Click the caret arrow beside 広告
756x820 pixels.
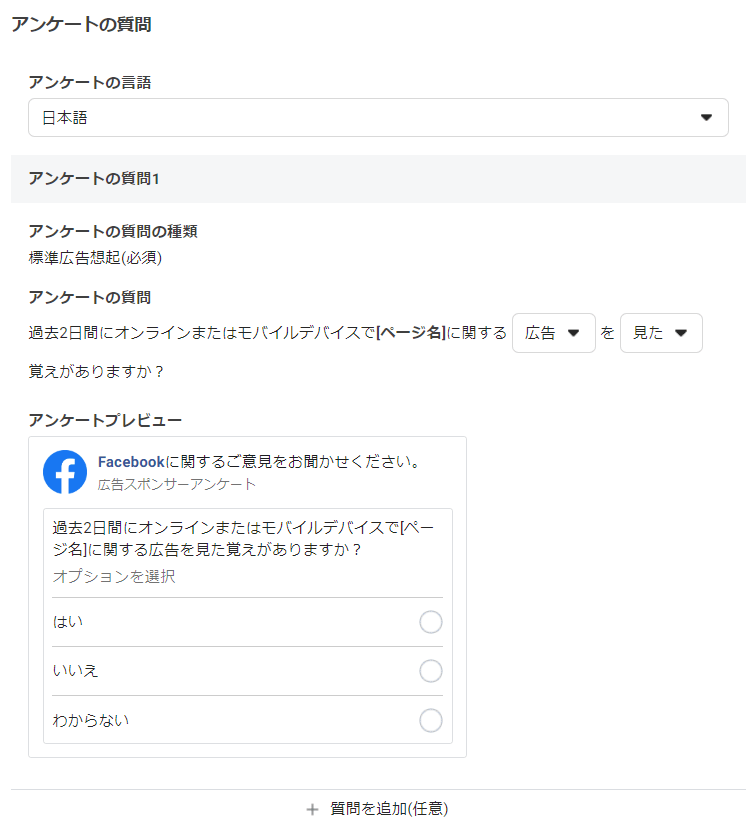pyautogui.click(x=574, y=333)
